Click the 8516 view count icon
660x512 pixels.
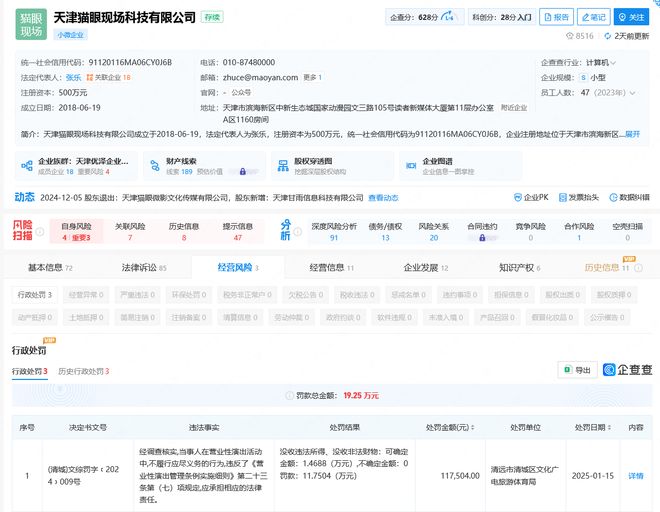[570, 36]
